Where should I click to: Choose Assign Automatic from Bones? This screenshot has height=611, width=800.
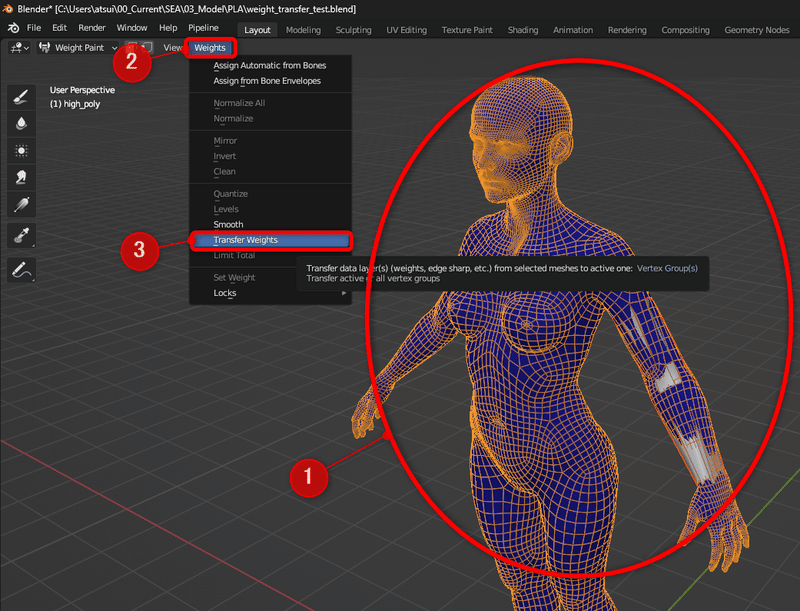270,65
